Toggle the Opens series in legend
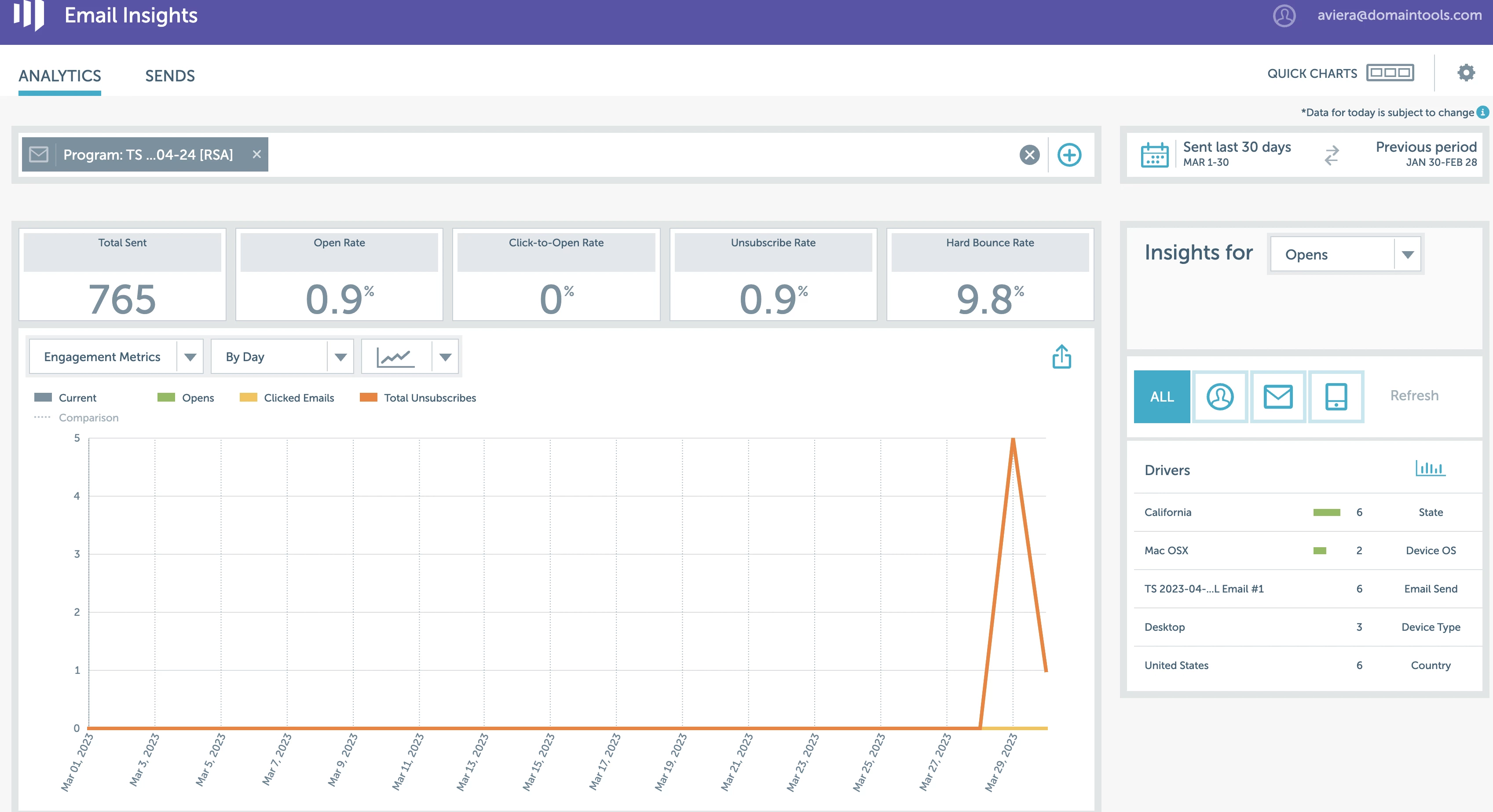Image resolution: width=1493 pixels, height=812 pixels. tap(186, 398)
